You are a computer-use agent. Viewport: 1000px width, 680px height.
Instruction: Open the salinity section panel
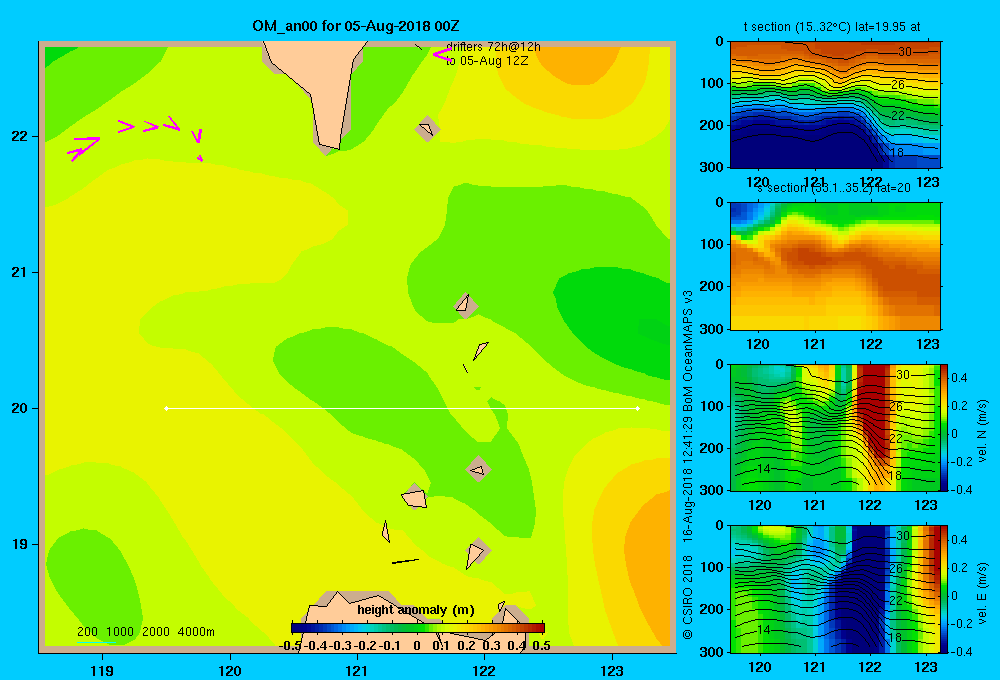tap(835, 266)
